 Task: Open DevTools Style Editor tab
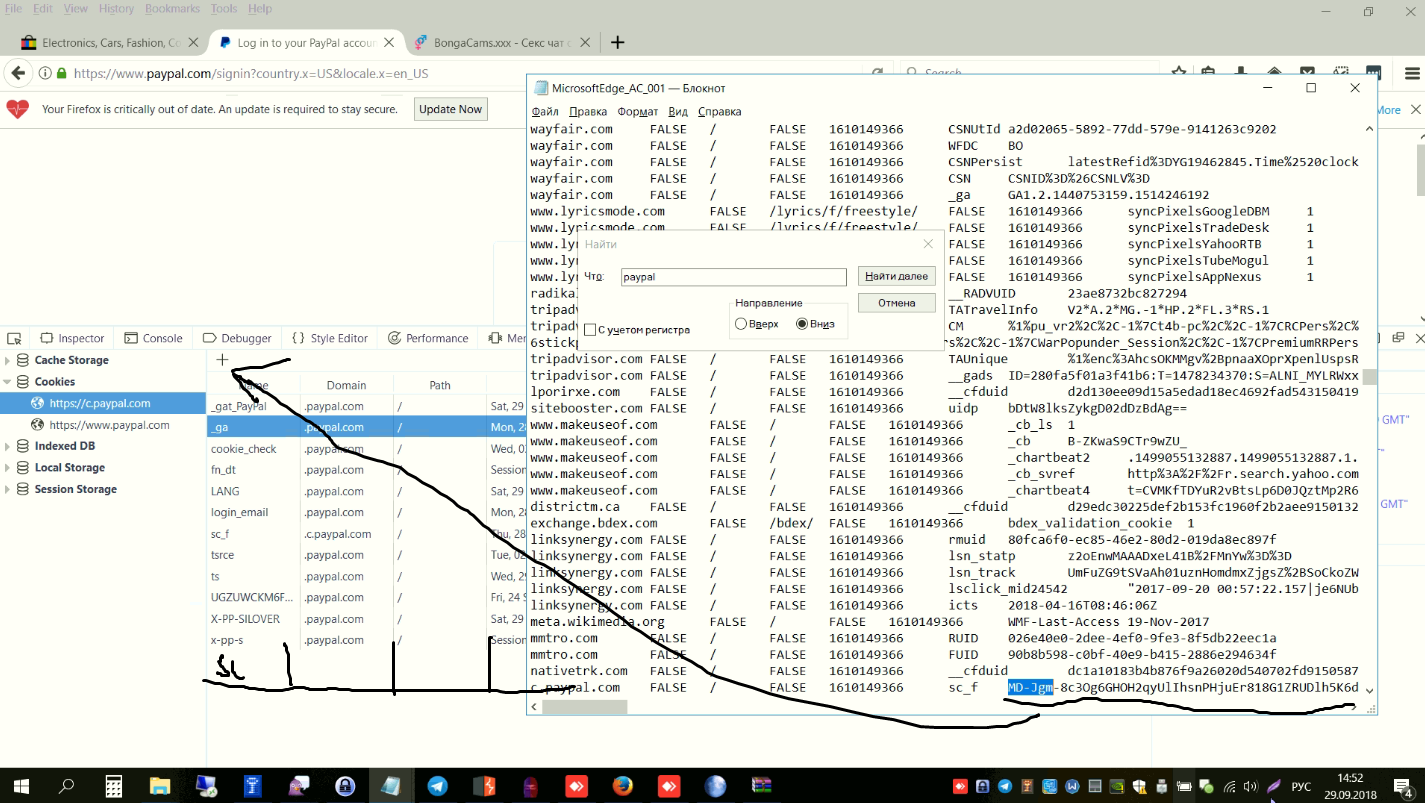(x=330, y=338)
